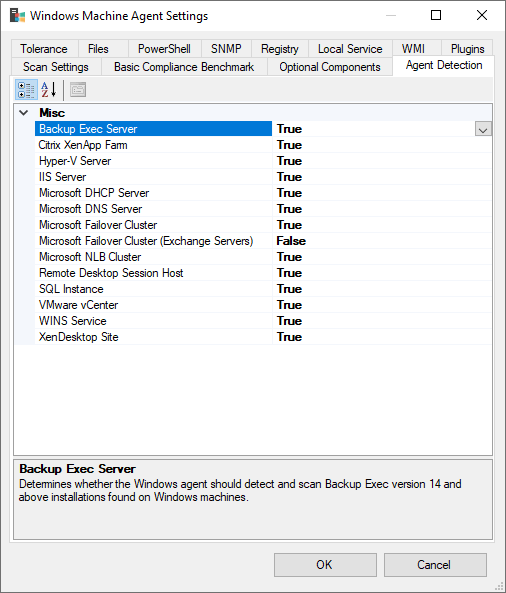Select the VMware vCenter property

[x=154, y=305]
